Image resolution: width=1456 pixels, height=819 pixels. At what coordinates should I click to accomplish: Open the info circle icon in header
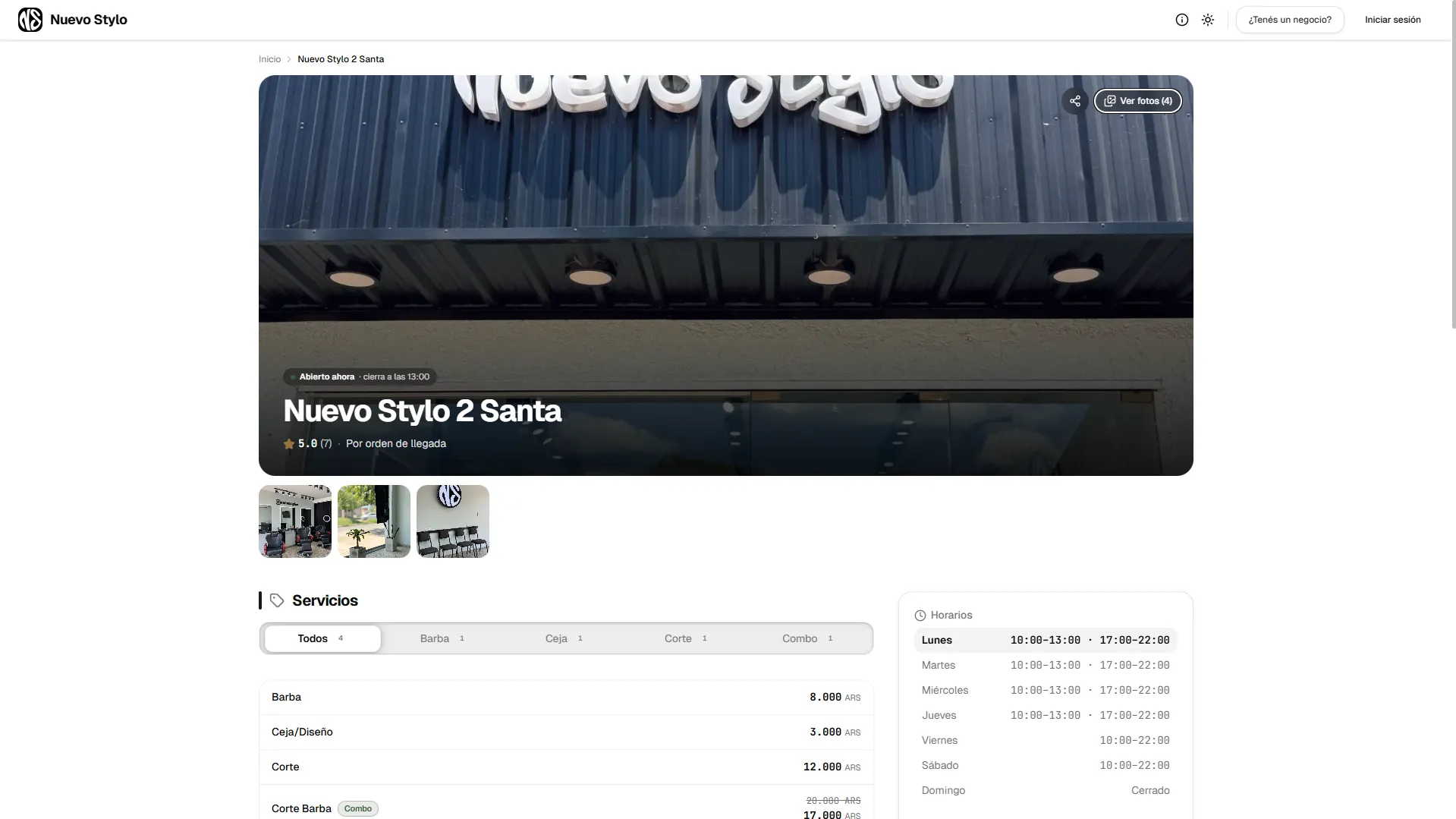[x=1182, y=20]
